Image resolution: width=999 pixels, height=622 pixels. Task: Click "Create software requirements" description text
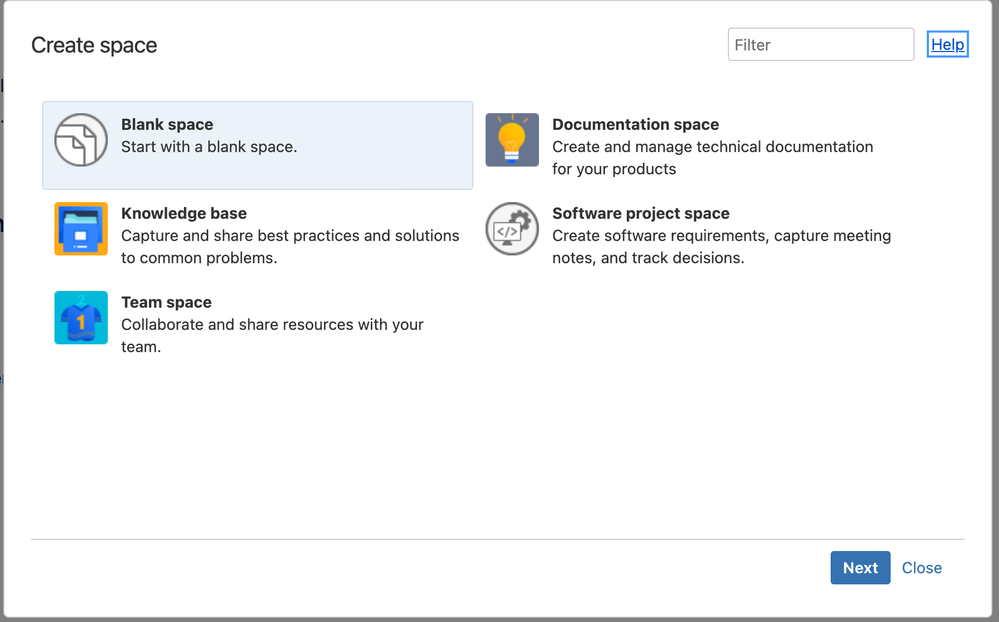point(721,247)
